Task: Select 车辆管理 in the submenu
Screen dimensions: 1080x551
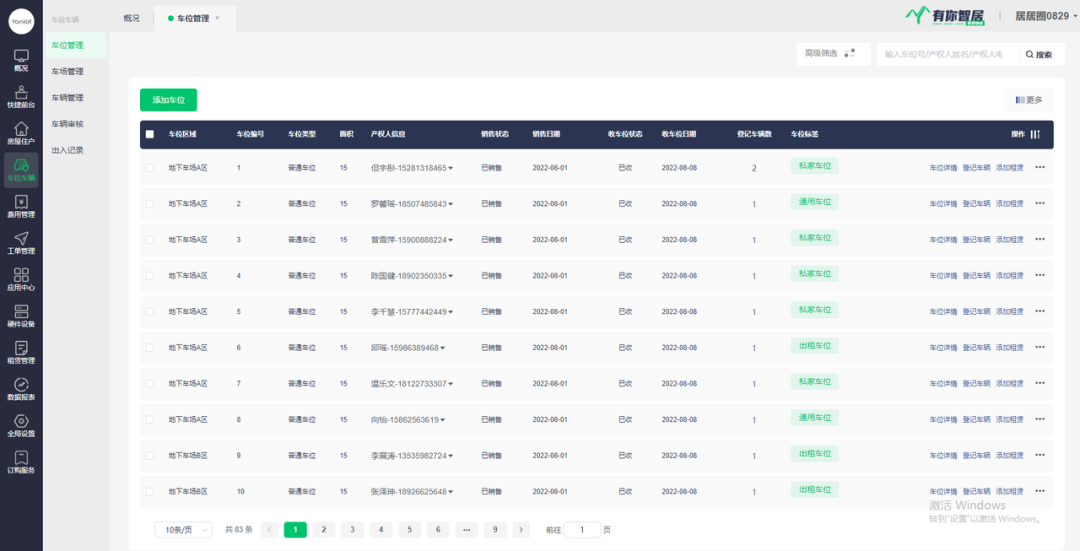Action: (x=67, y=98)
